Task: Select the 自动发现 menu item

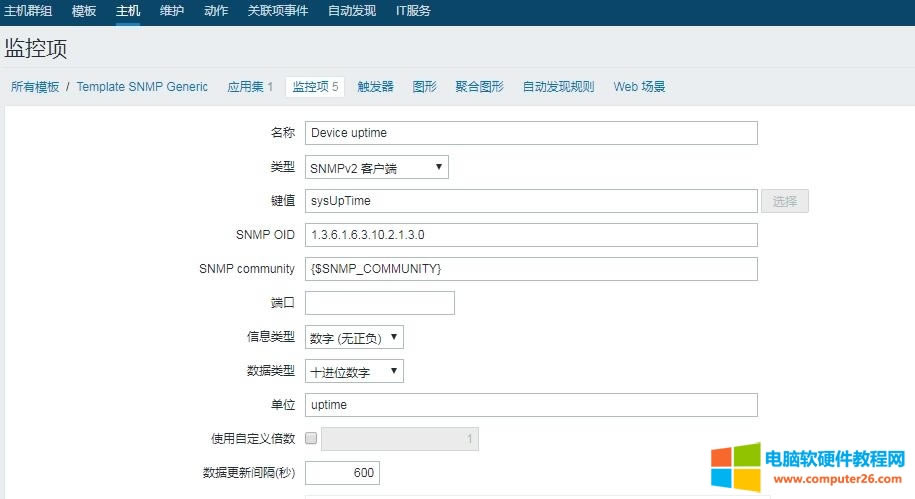Action: [352, 11]
